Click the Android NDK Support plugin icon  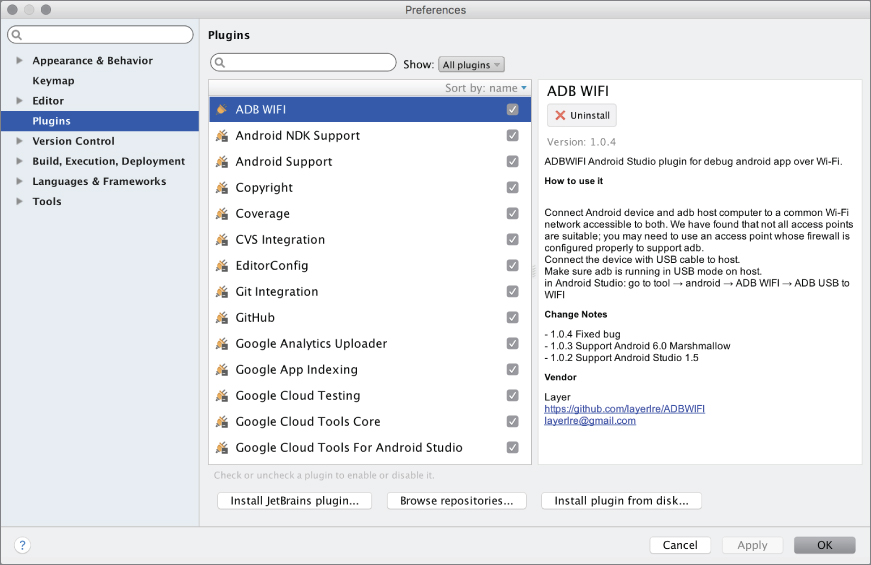pos(222,136)
